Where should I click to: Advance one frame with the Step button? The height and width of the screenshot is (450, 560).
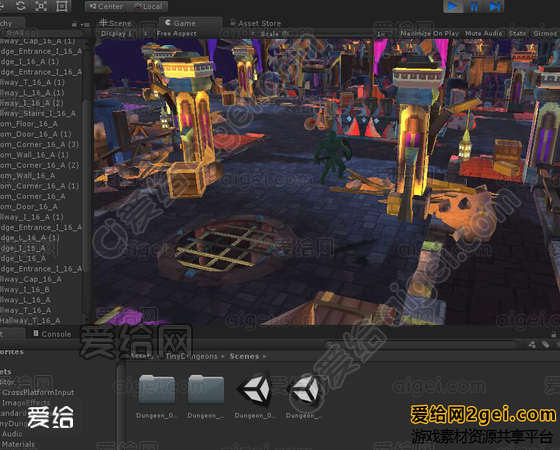point(494,6)
